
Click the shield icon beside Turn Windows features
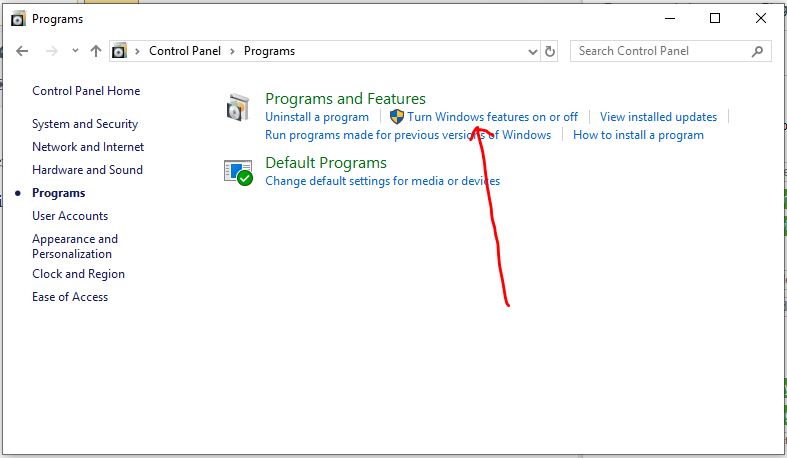[x=397, y=117]
